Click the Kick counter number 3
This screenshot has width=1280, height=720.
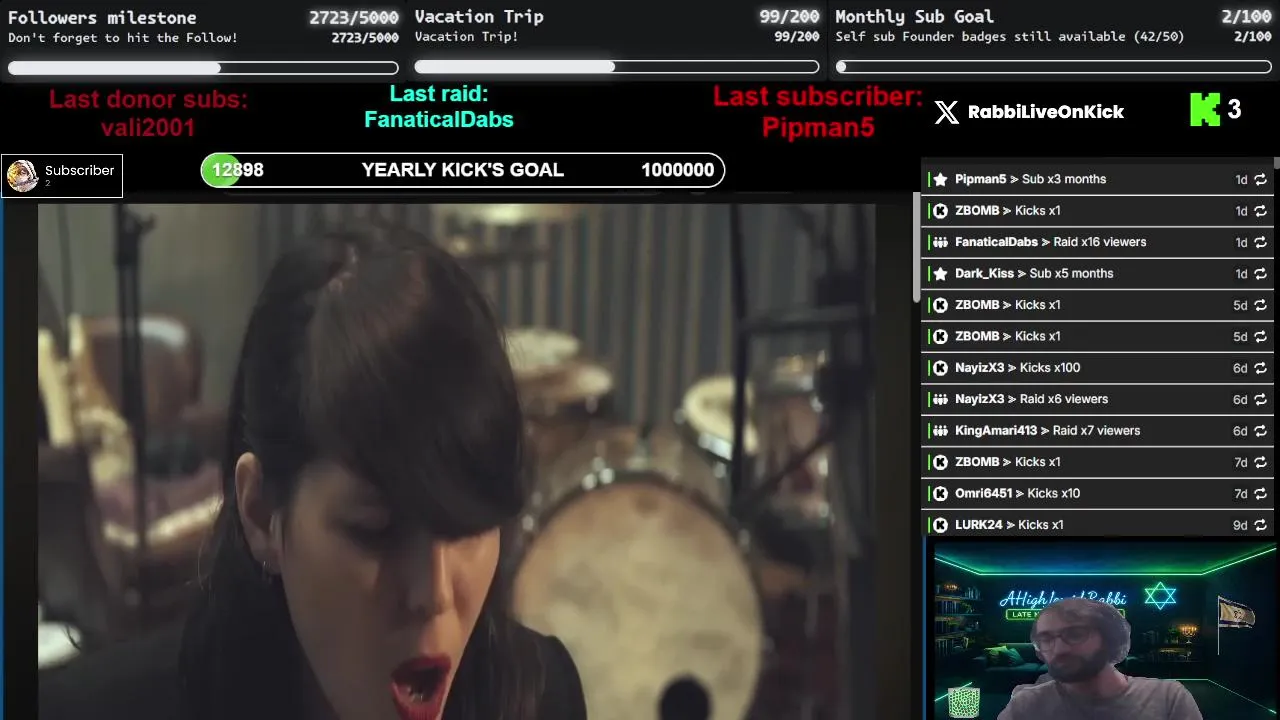point(1234,110)
